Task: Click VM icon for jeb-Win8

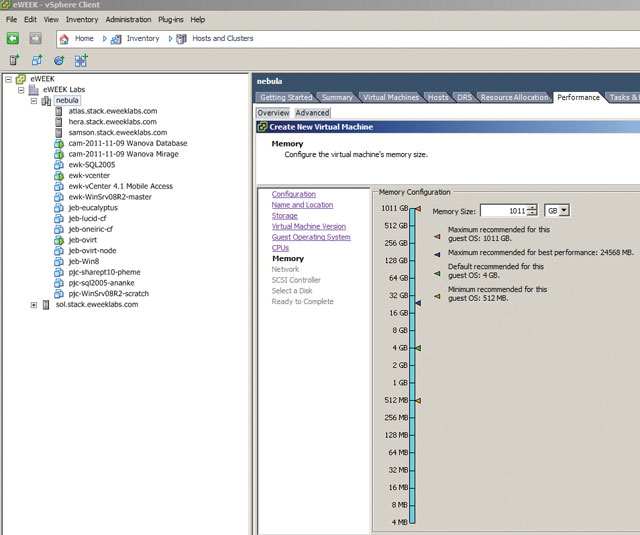Action: coord(59,261)
